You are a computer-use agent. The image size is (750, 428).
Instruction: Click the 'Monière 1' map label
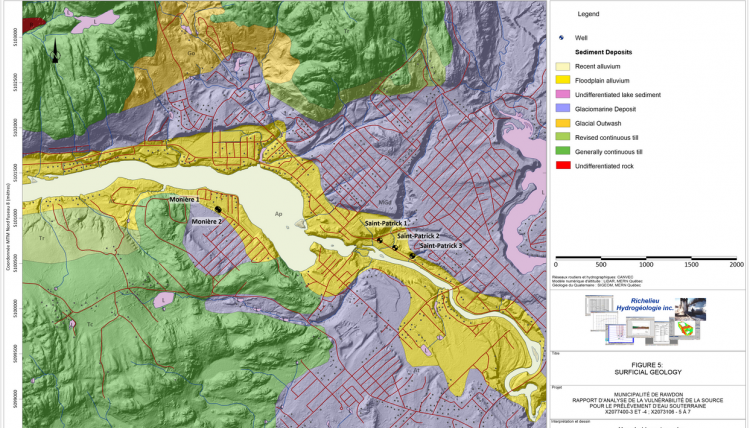tap(184, 199)
